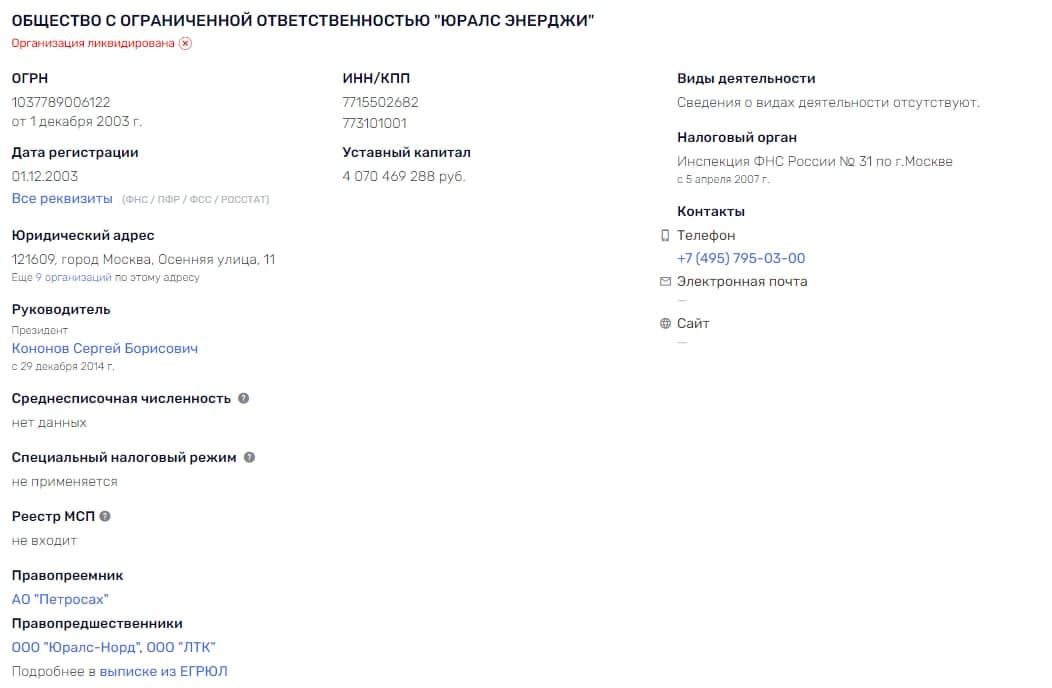Open help icon next to Специальный налоговый режим
1052x688 pixels.
(250, 457)
